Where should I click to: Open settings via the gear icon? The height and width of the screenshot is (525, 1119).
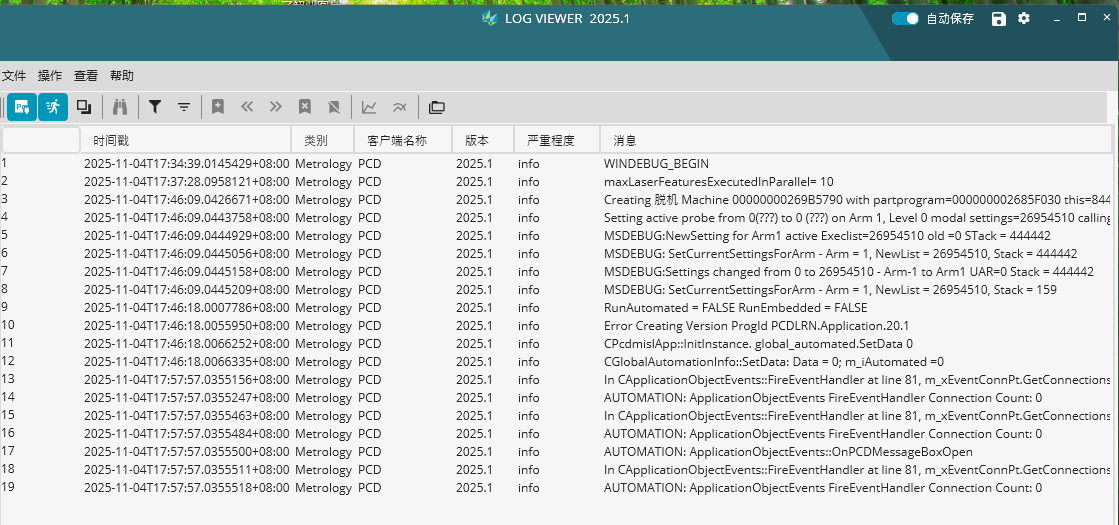click(x=1023, y=19)
